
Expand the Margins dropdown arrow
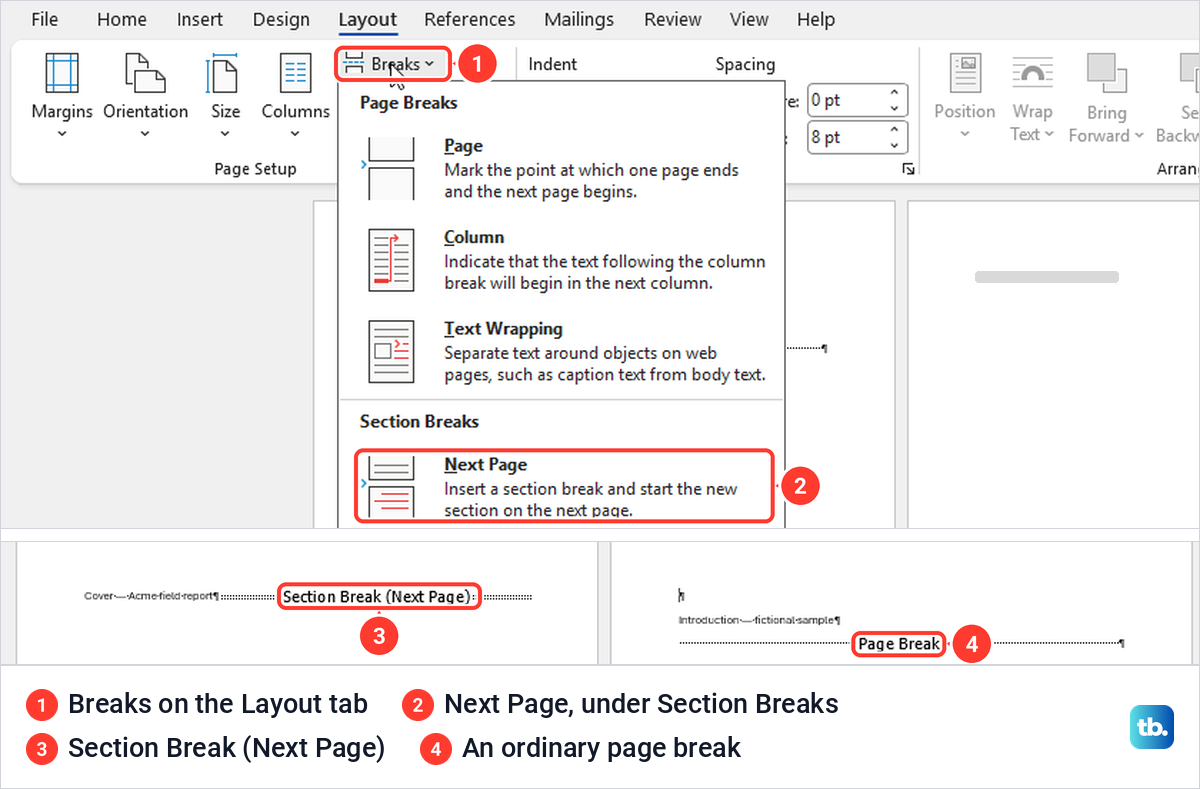(x=62, y=134)
